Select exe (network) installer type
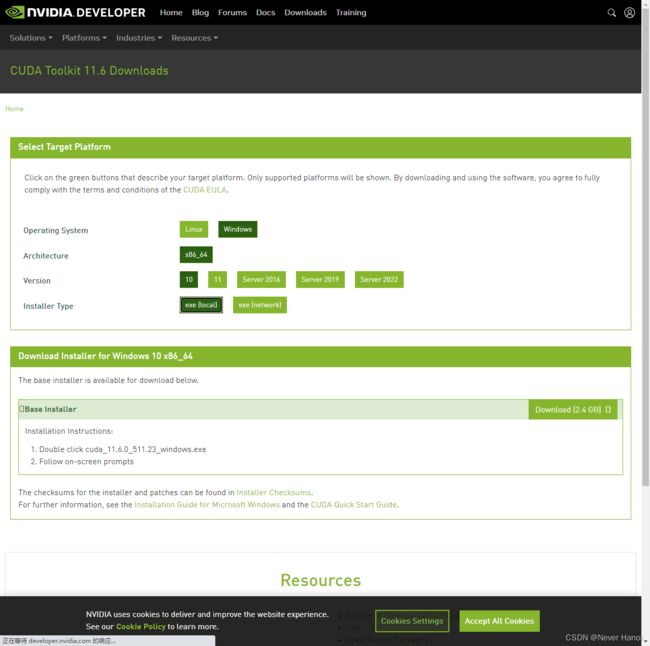Viewport: 650px width, 646px height. 260,305
